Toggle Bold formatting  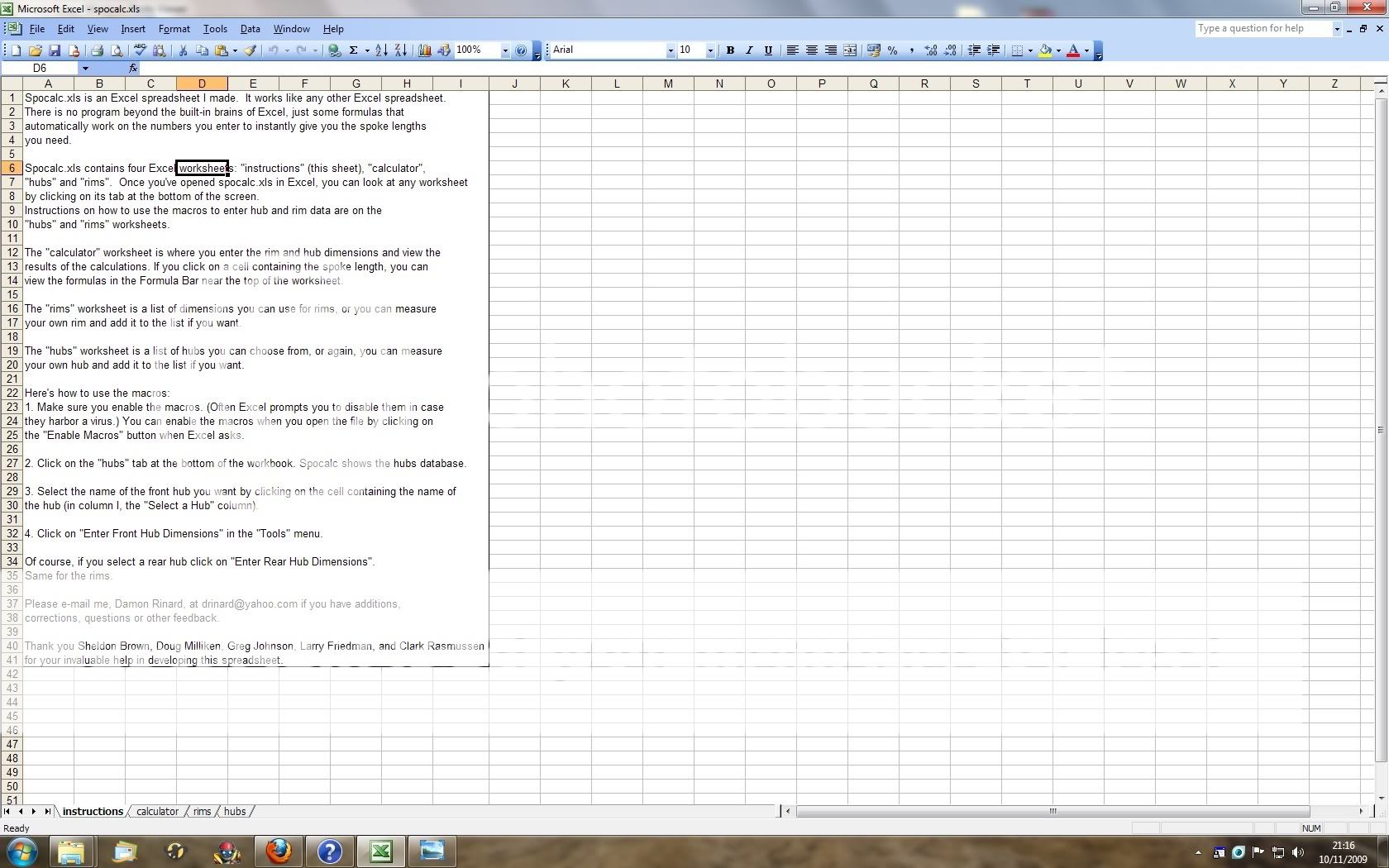pyautogui.click(x=730, y=50)
